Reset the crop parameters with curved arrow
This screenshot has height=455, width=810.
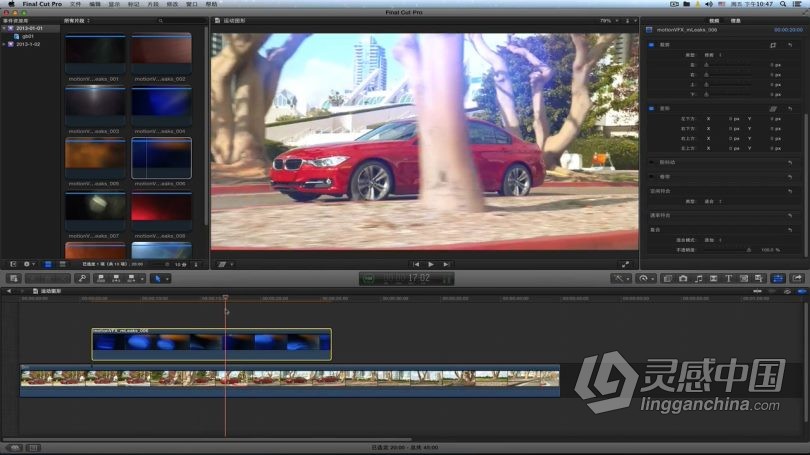[790, 45]
